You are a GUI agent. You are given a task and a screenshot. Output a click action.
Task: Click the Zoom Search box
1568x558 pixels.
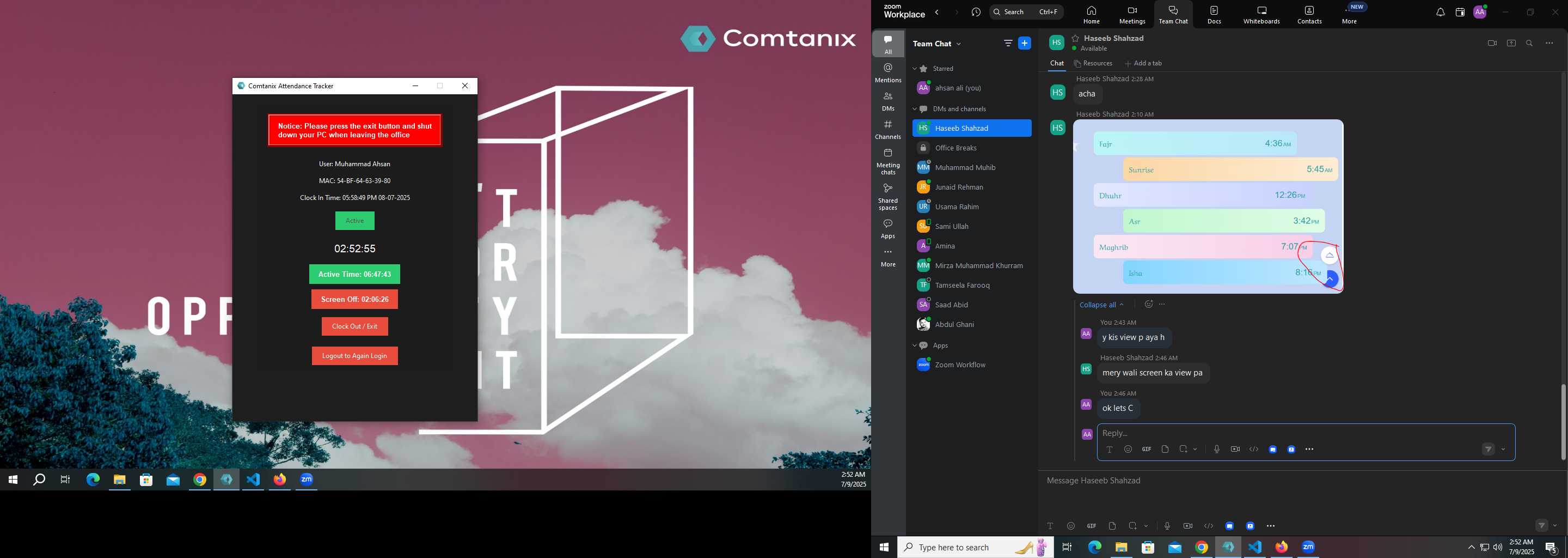click(x=1026, y=12)
